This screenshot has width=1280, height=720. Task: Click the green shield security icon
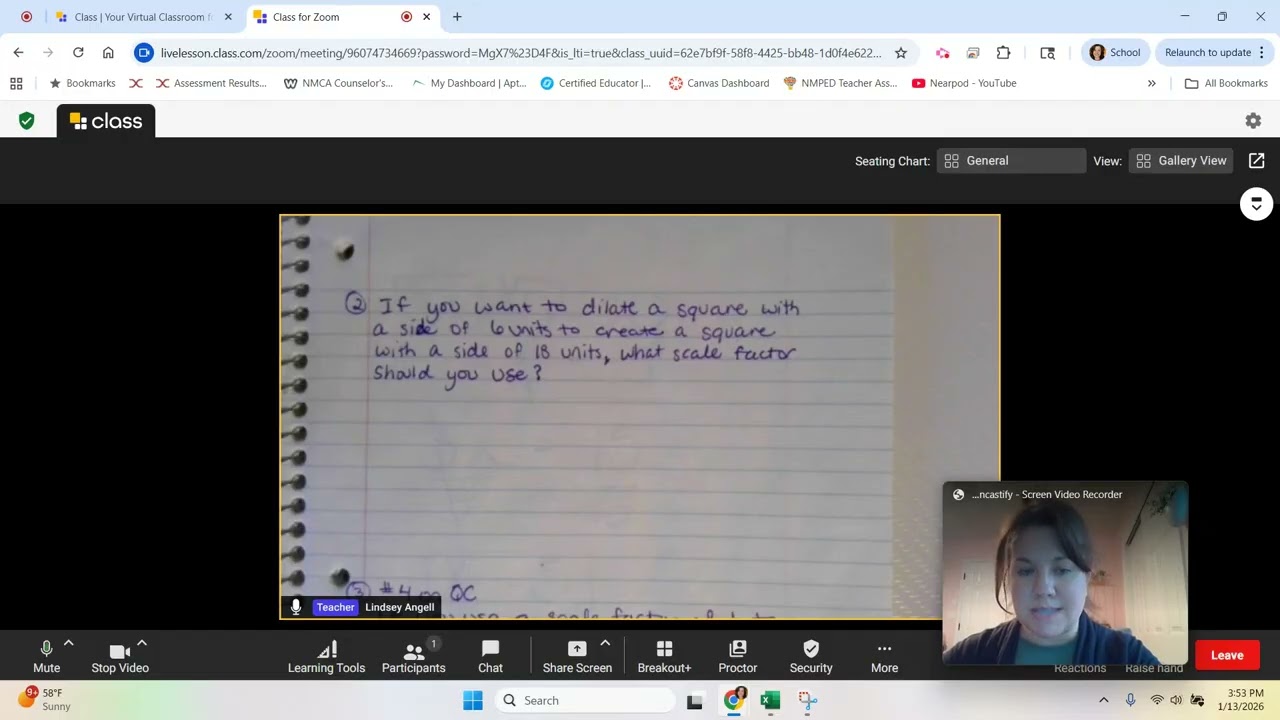[27, 121]
